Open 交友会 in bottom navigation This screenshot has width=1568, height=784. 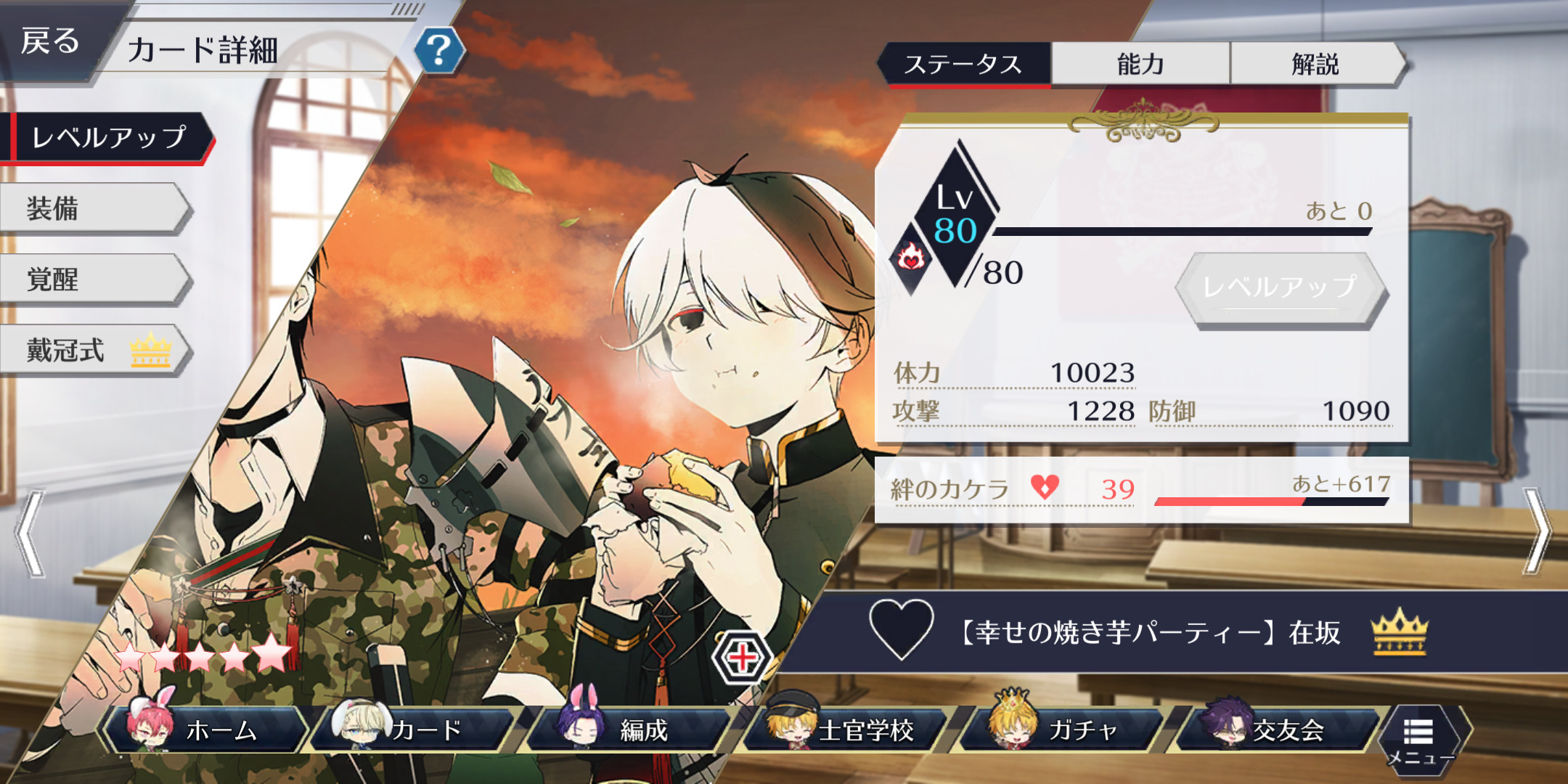pyautogui.click(x=1277, y=729)
